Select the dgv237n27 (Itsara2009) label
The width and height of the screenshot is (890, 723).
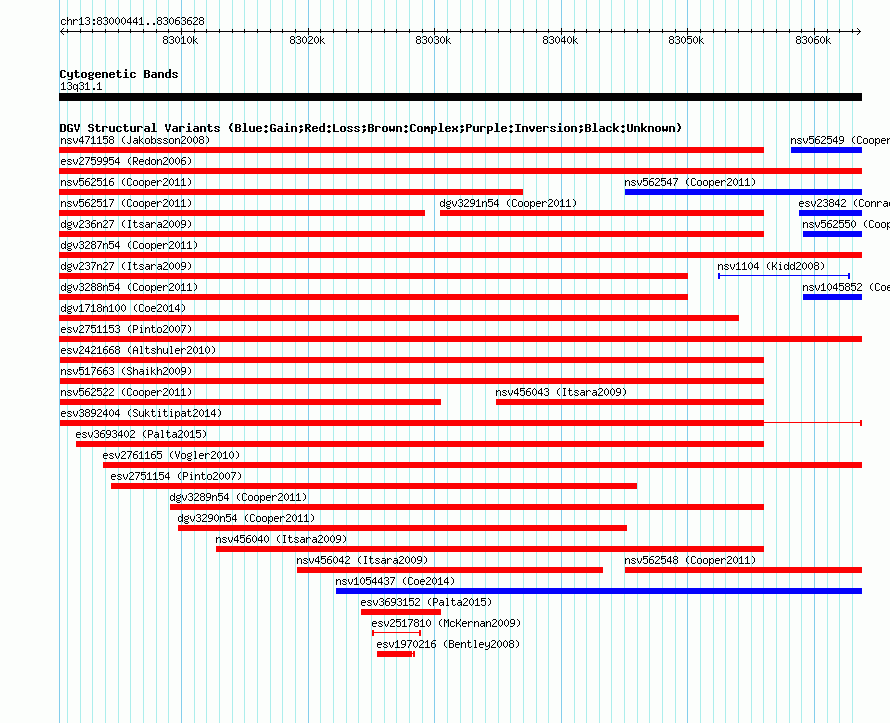(x=126, y=266)
